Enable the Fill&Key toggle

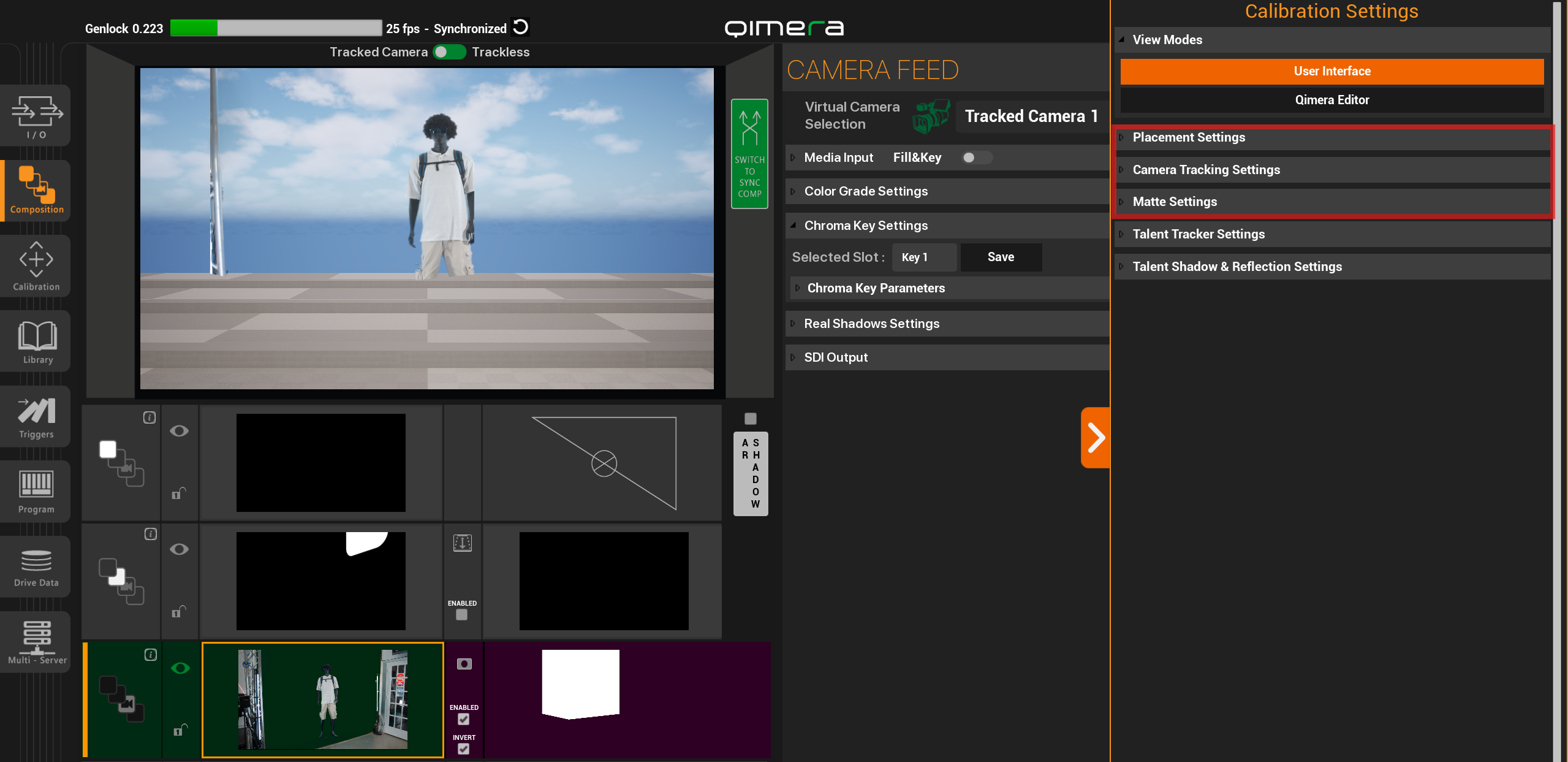[976, 158]
